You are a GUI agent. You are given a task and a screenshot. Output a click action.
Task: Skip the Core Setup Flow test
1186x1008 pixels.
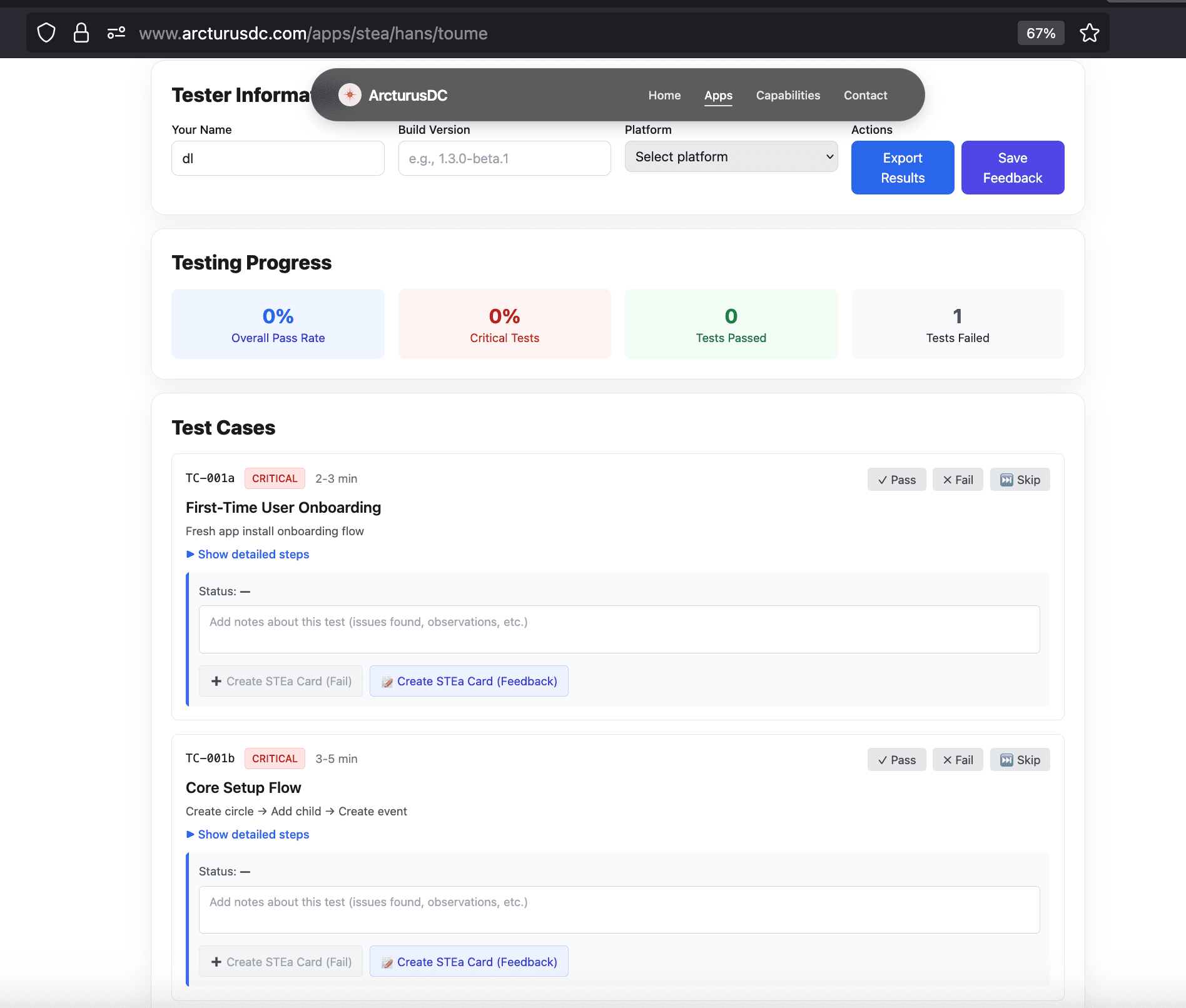tap(1020, 759)
